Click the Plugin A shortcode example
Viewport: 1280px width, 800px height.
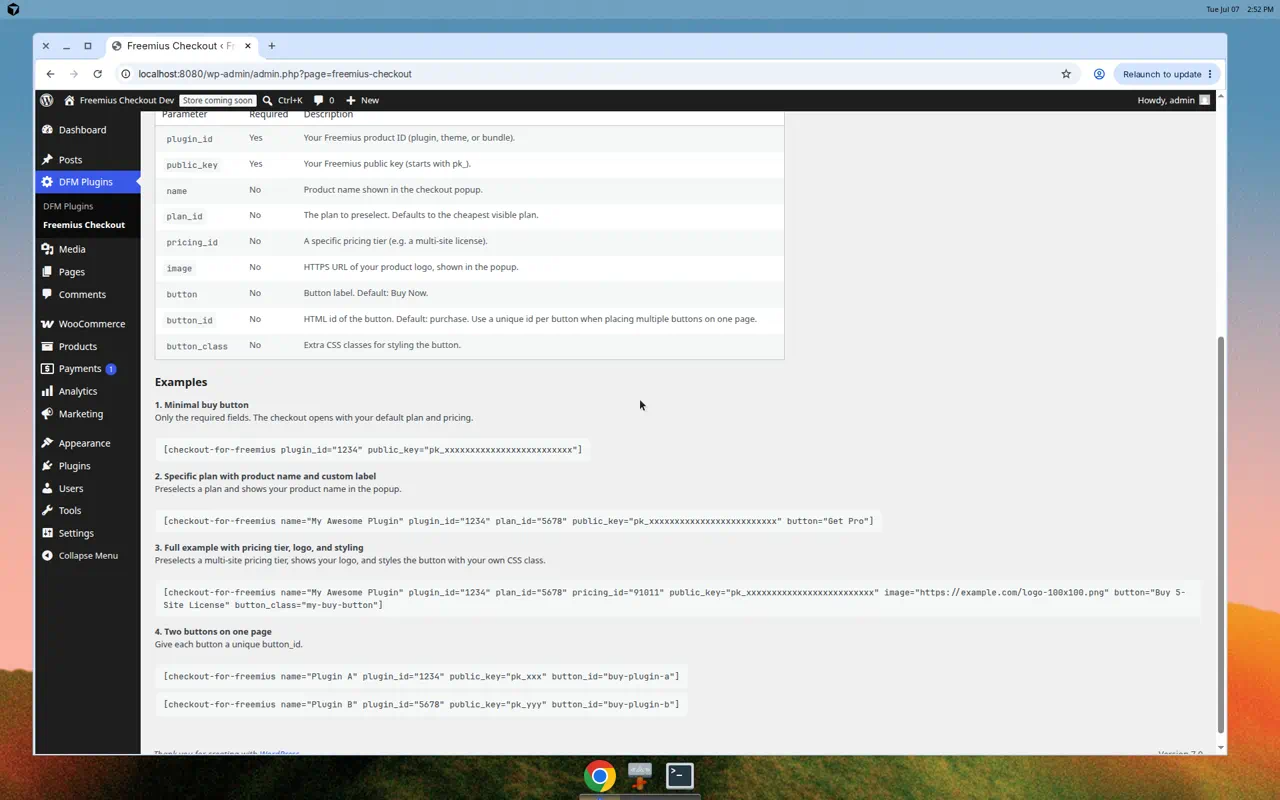421,676
